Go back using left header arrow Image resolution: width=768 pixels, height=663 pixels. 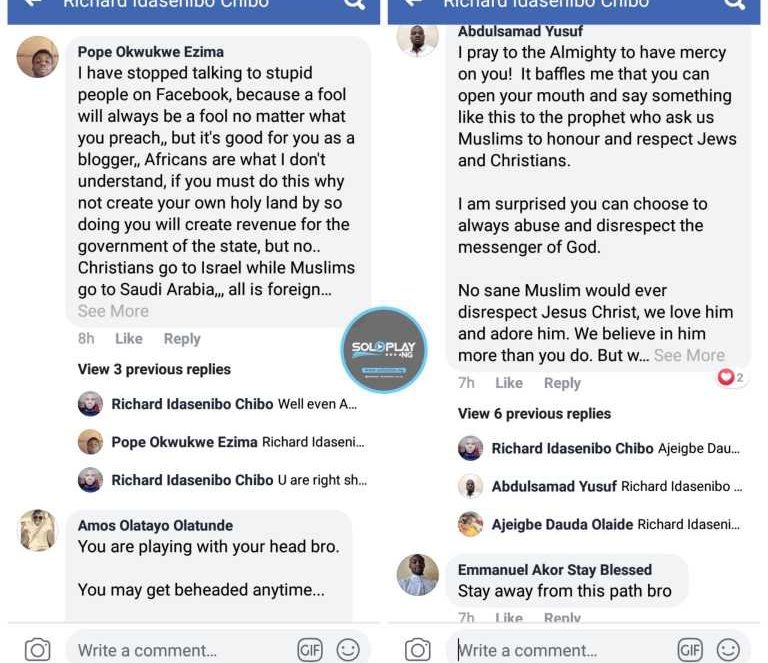(x=33, y=3)
